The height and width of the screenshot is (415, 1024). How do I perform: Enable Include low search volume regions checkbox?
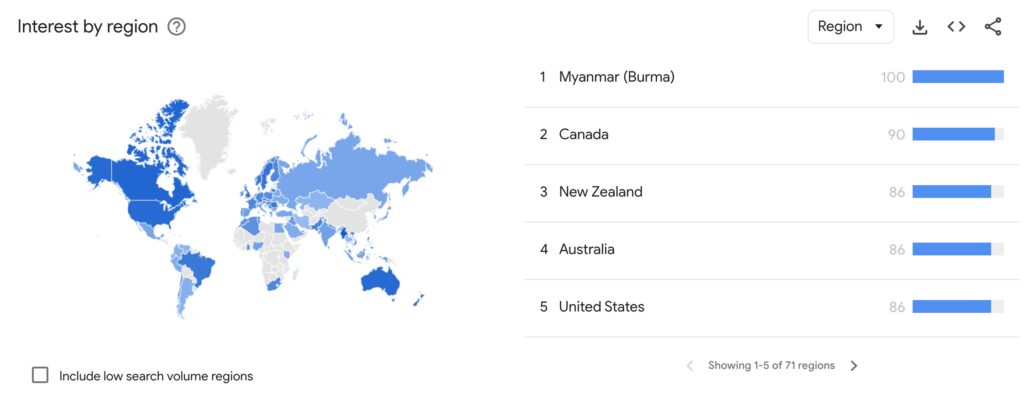pos(40,375)
